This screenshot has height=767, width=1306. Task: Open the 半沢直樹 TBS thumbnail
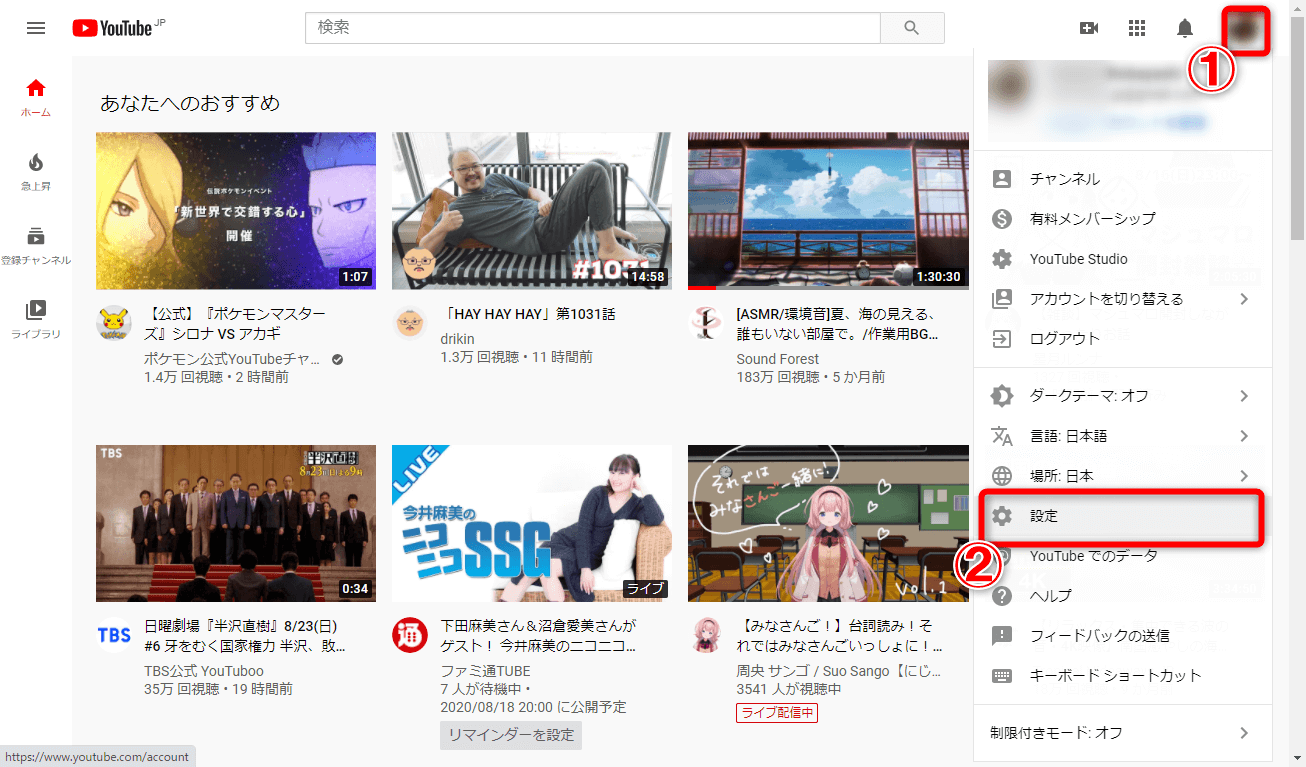(236, 523)
